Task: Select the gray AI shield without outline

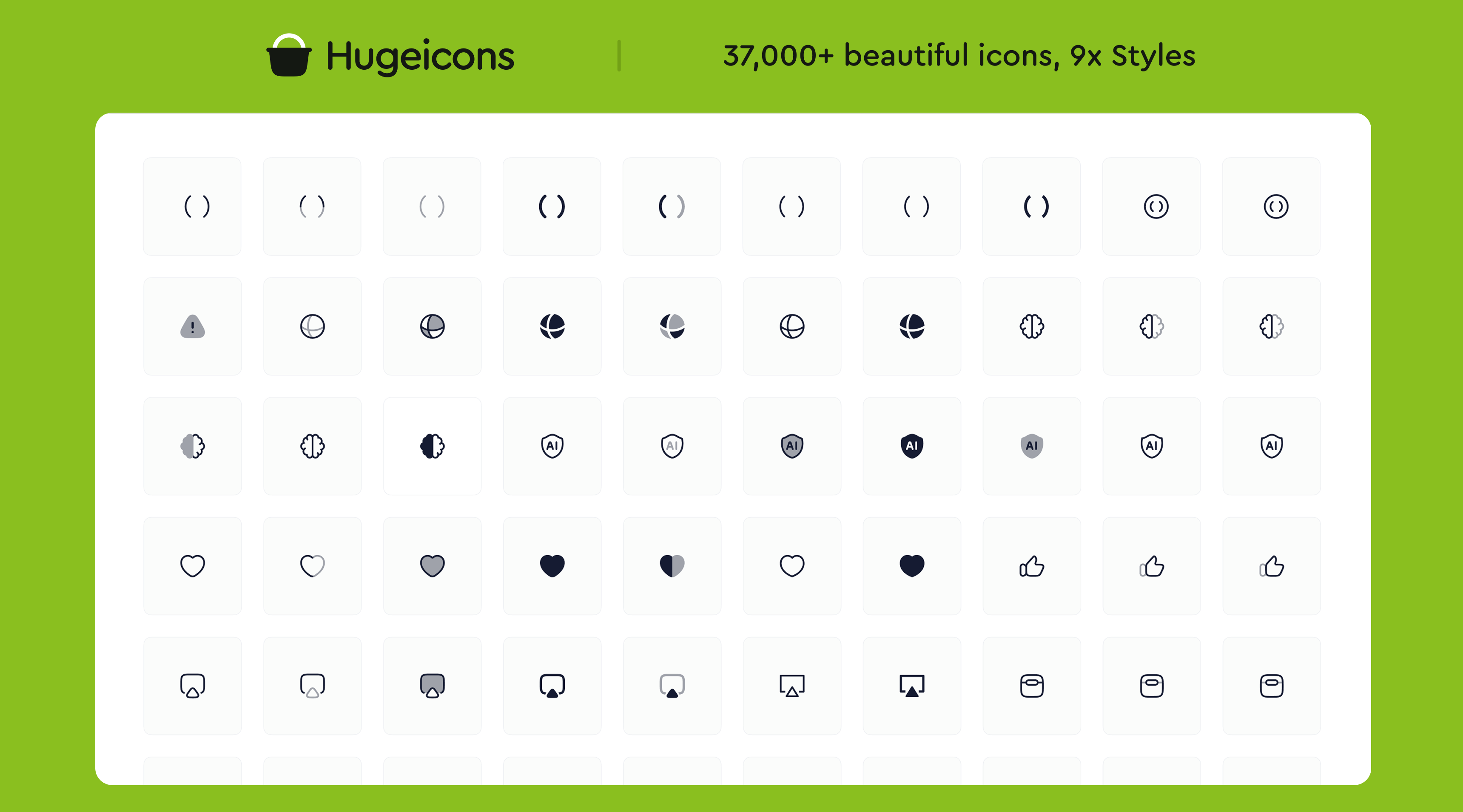Action: click(1031, 446)
